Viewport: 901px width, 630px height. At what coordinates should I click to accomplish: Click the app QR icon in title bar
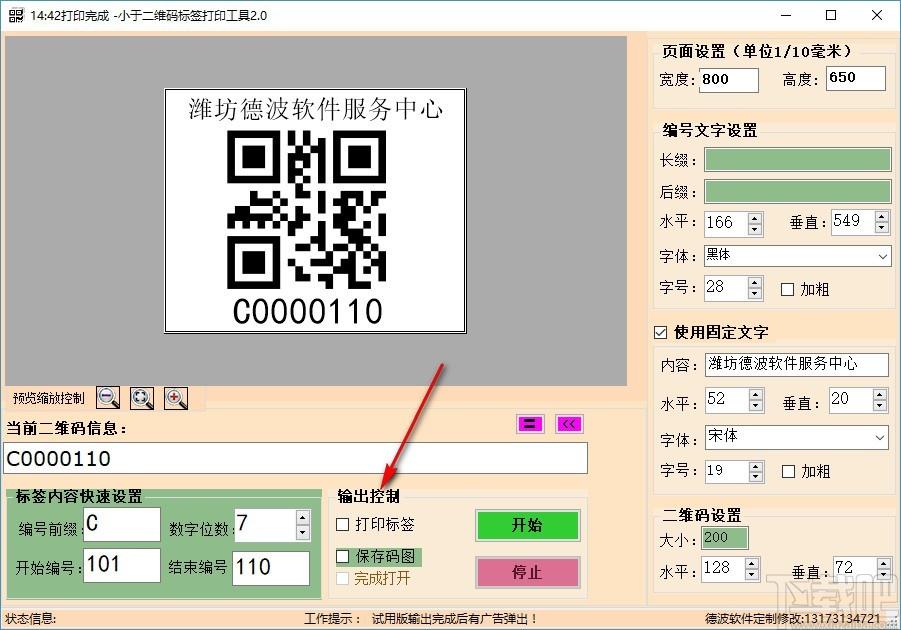[16, 16]
